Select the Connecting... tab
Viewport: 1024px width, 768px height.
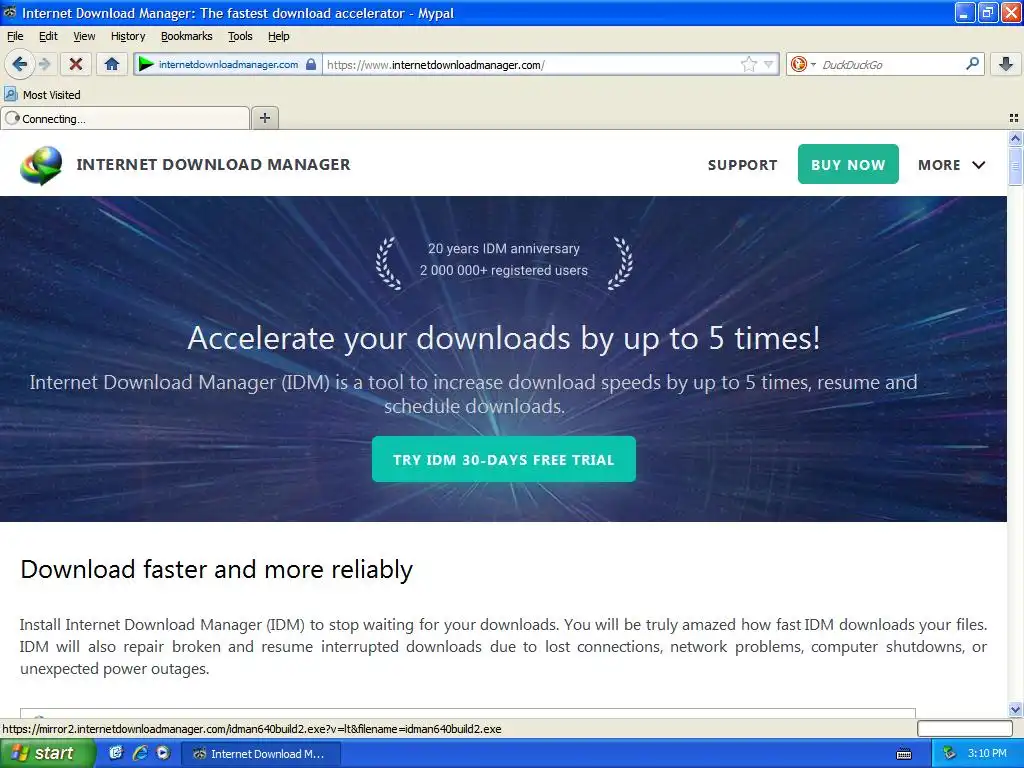tap(125, 118)
